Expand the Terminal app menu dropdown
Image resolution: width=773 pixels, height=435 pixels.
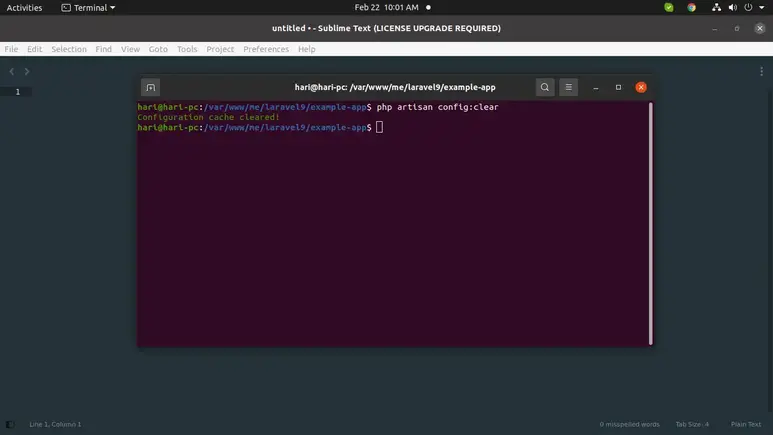(x=88, y=7)
